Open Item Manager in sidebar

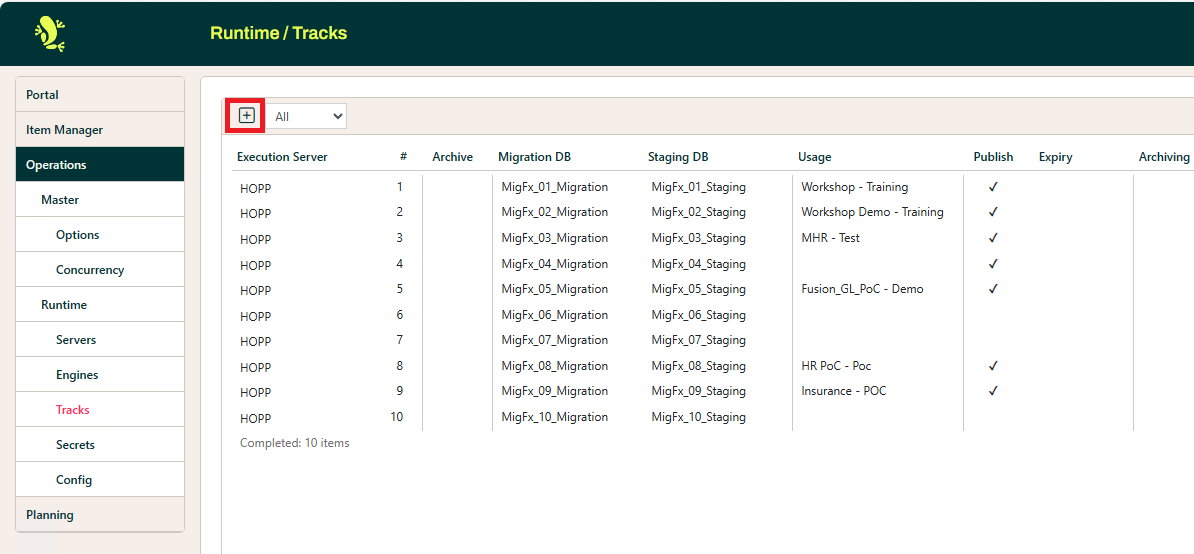(65, 130)
